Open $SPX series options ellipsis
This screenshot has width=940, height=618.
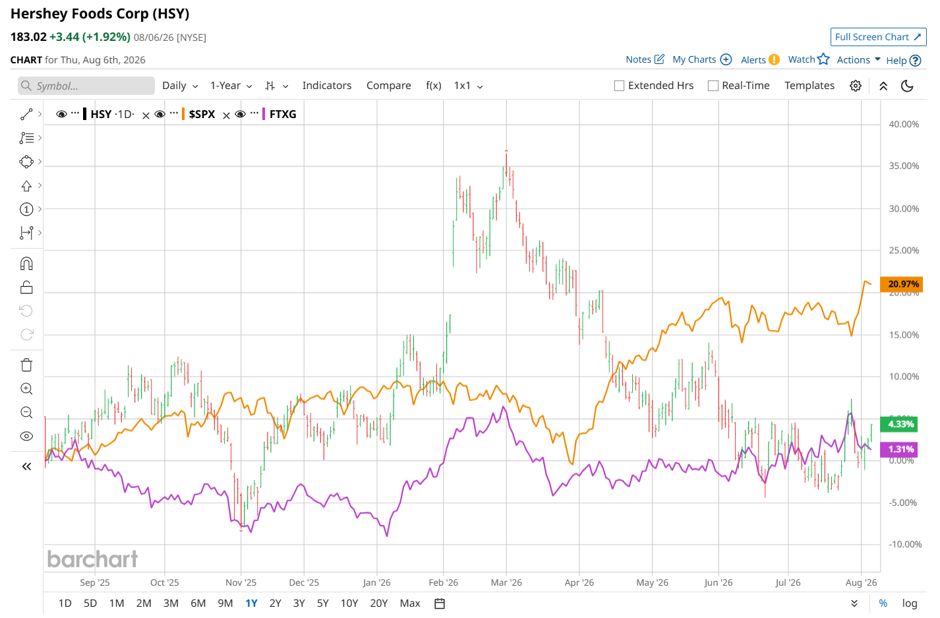(173, 113)
